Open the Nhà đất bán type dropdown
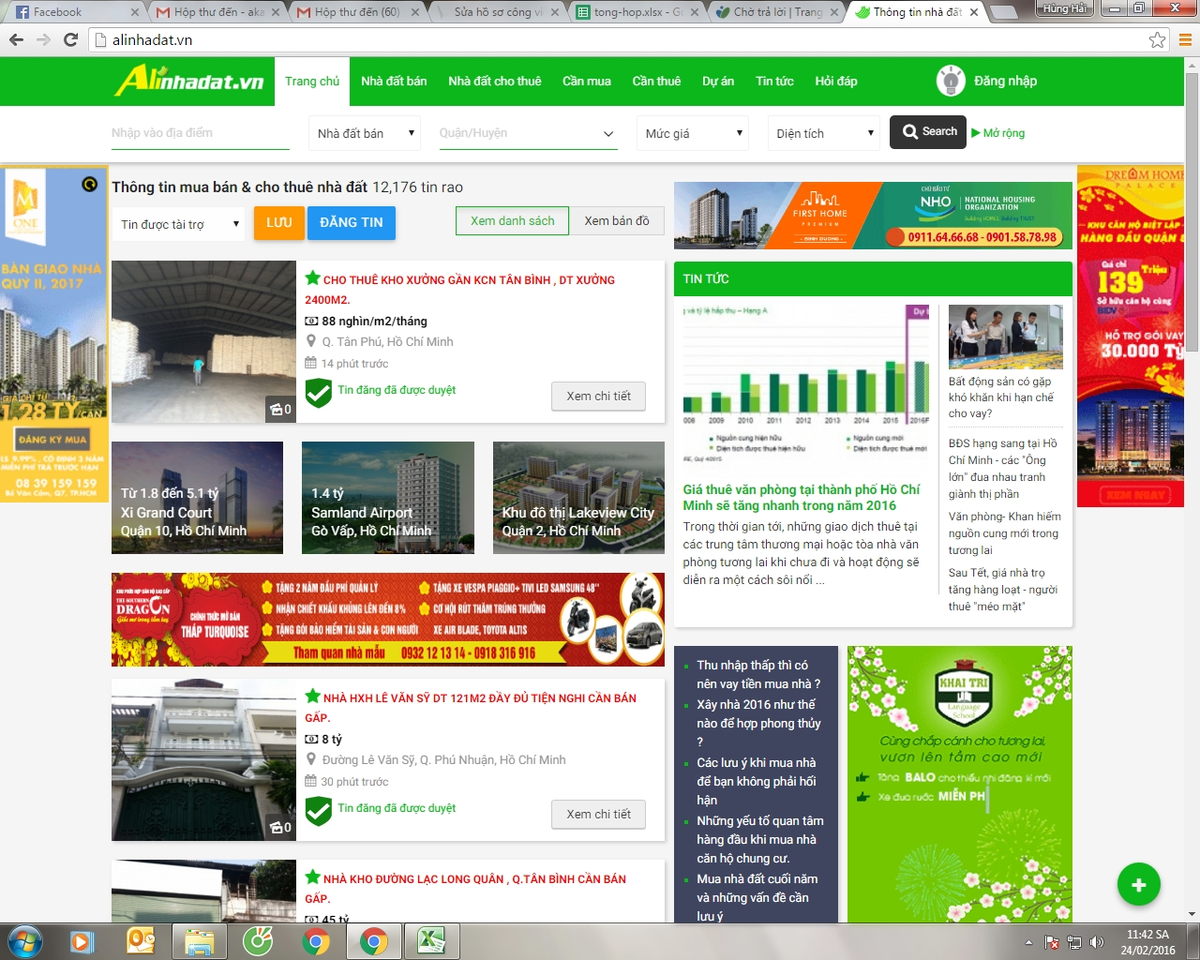Viewport: 1200px width, 960px height. click(x=364, y=133)
